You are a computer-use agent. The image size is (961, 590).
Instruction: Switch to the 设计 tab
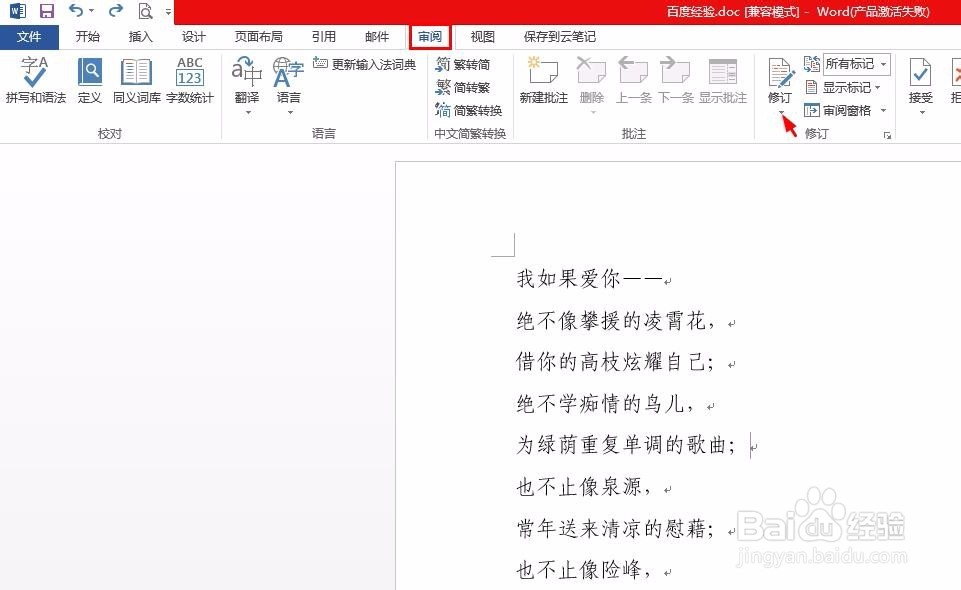[x=194, y=37]
